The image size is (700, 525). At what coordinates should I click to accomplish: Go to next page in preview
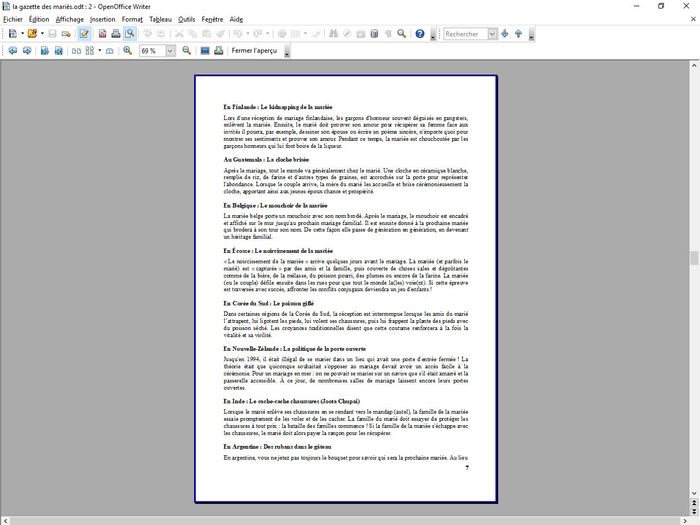[27, 51]
